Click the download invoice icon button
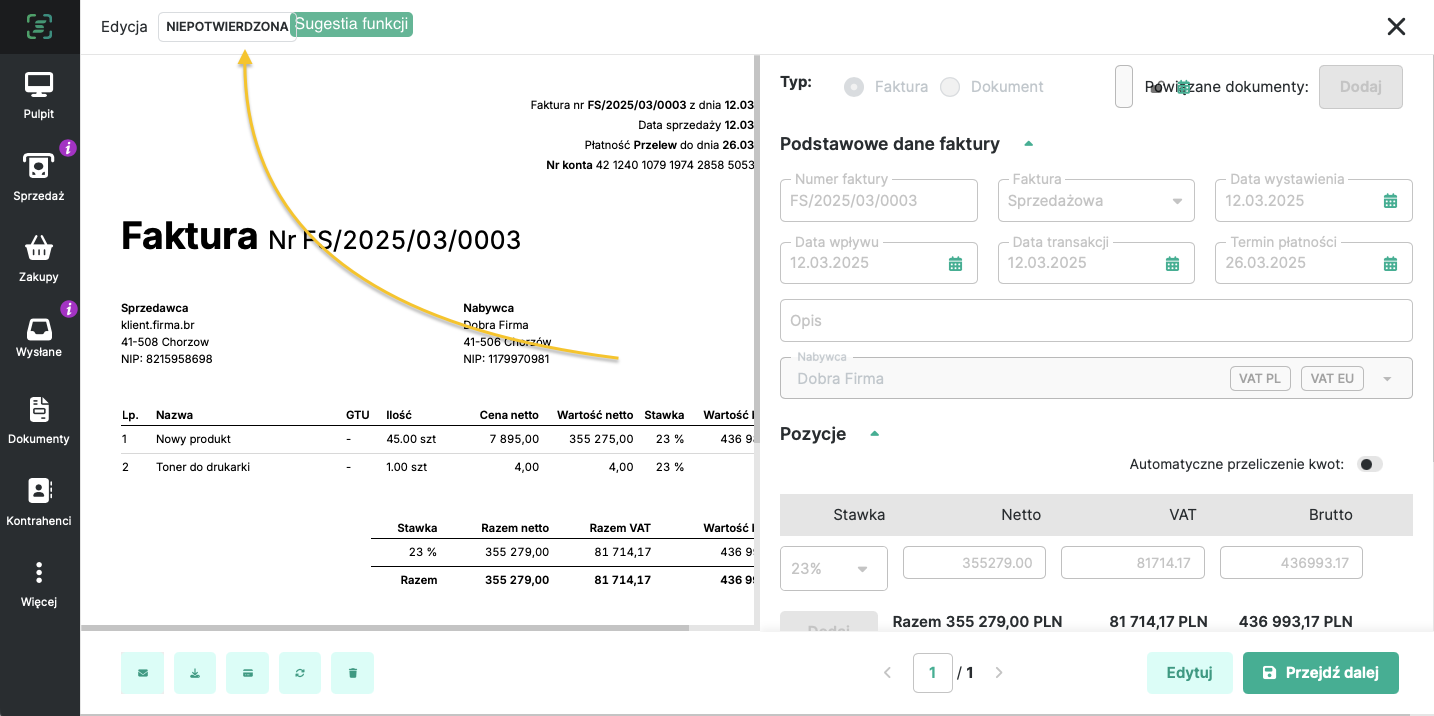This screenshot has height=716, width=1434. (x=195, y=673)
